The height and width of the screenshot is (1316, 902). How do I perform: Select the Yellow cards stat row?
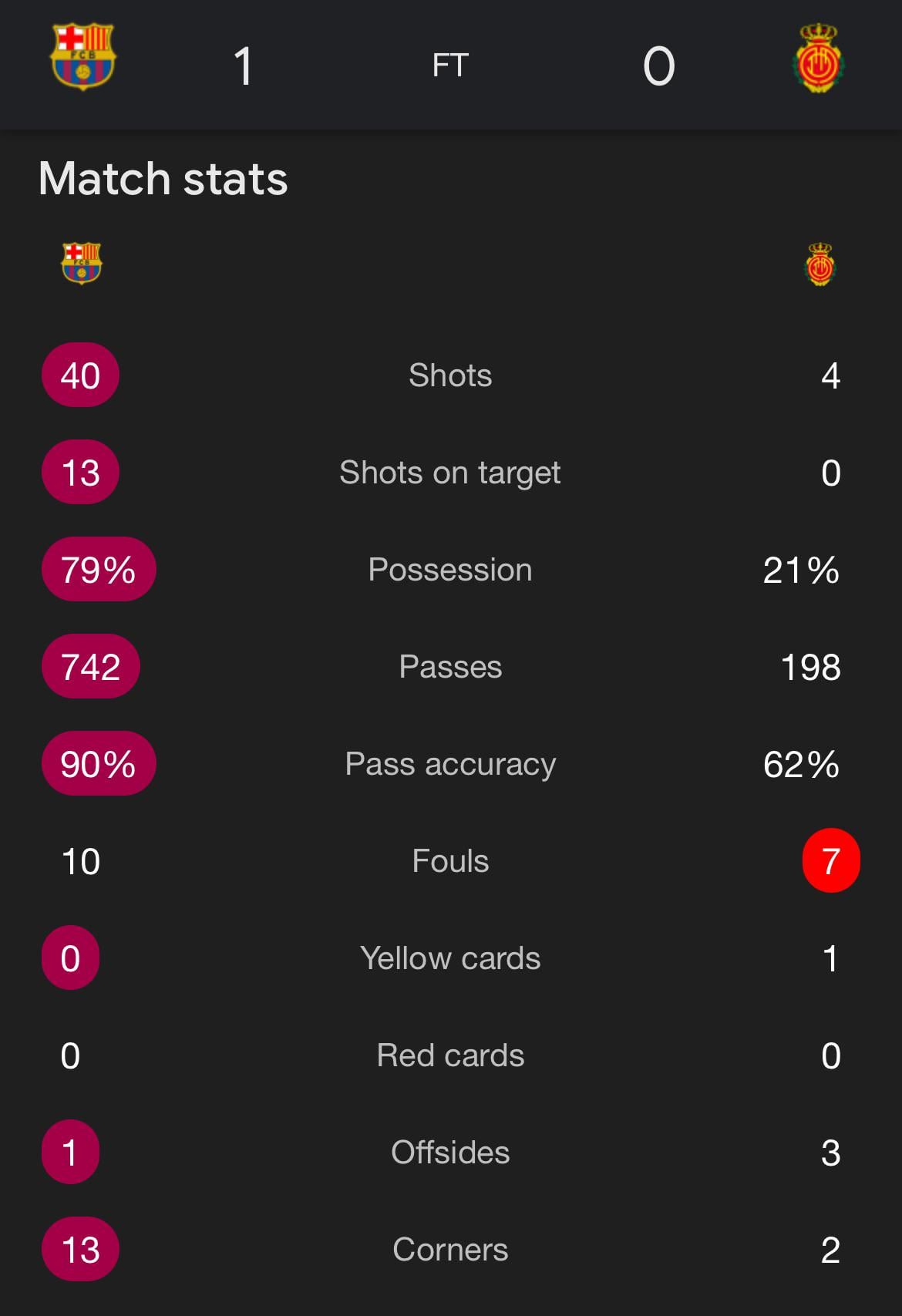pyautogui.click(x=451, y=958)
